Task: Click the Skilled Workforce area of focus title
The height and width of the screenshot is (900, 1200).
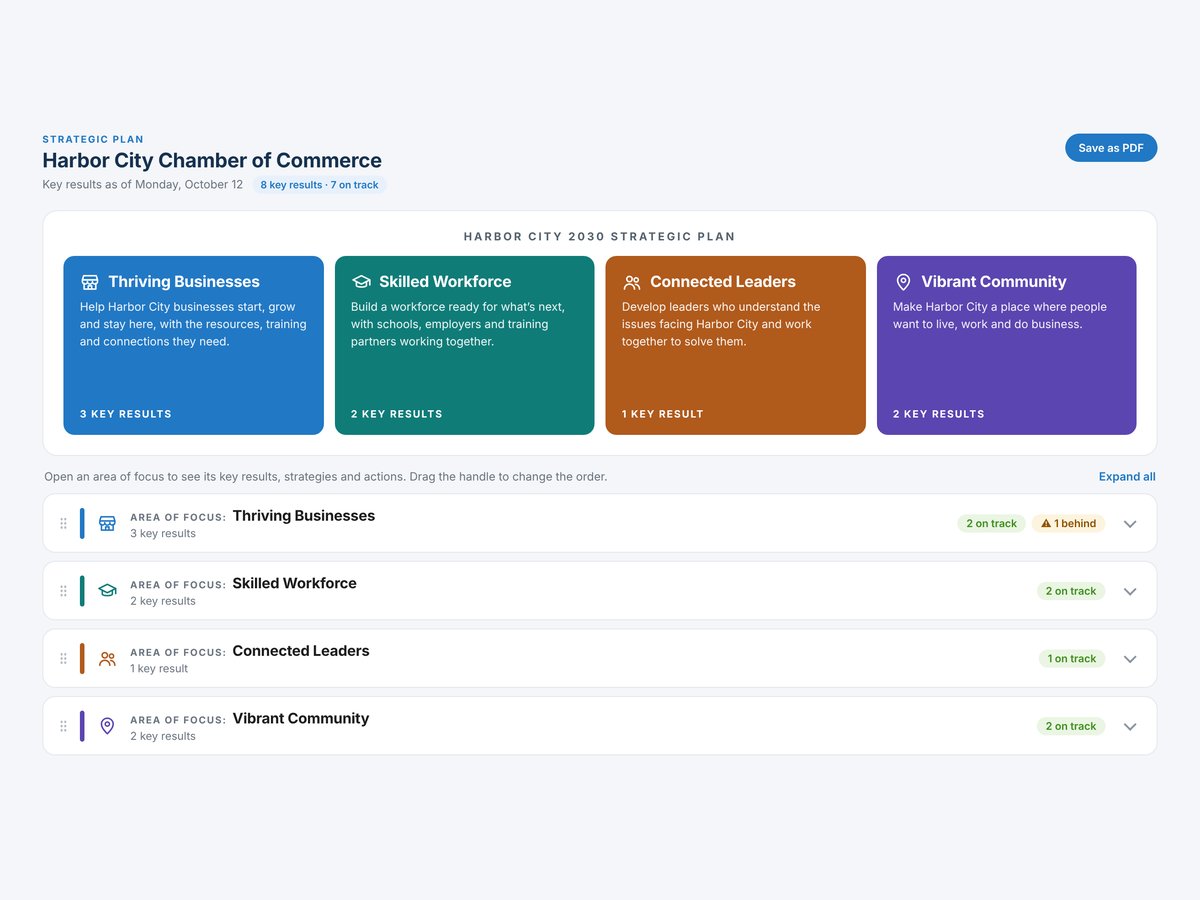Action: pyautogui.click(x=294, y=583)
